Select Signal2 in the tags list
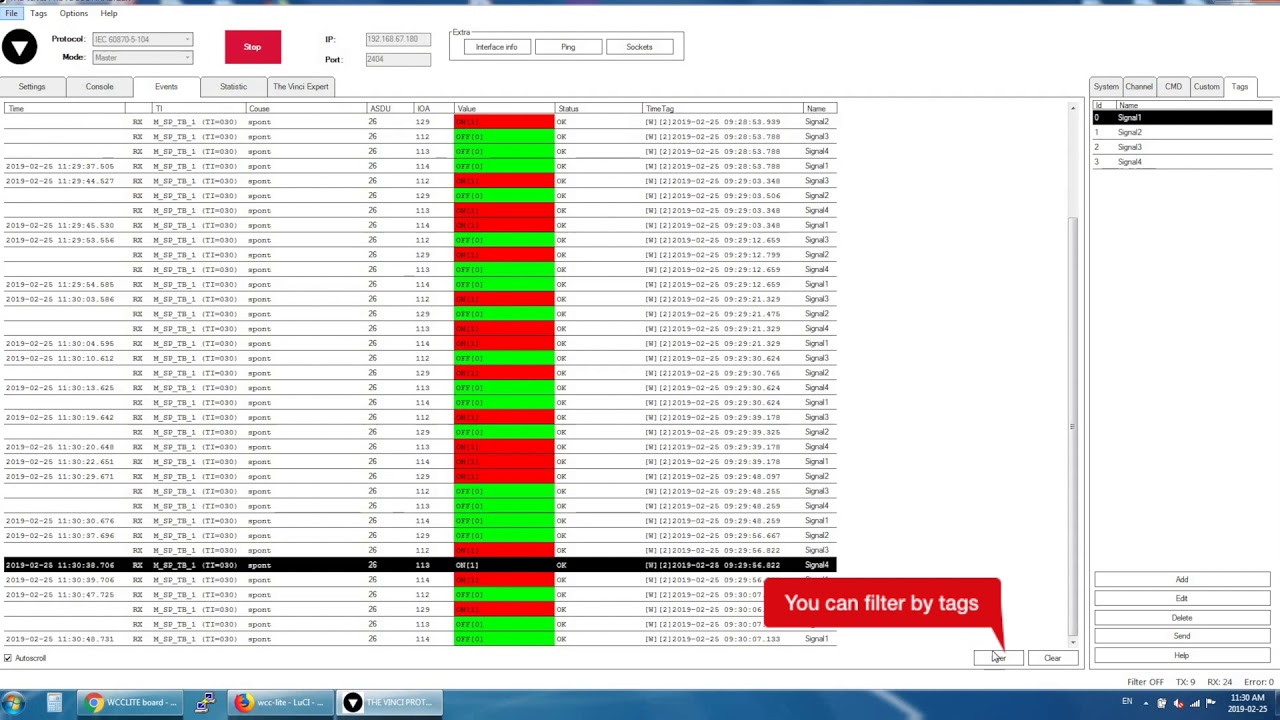 click(1182, 132)
